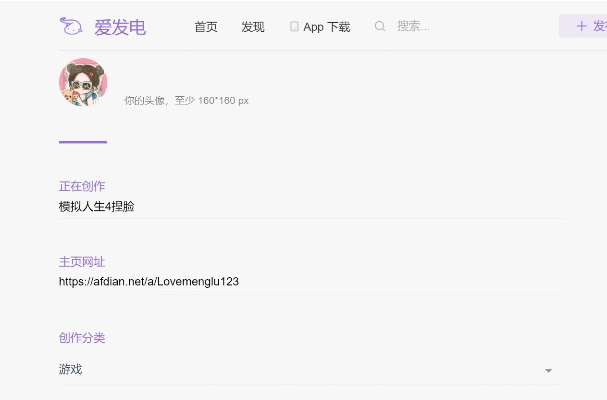Click the 创作分类 category label
The image size is (607, 400).
(x=82, y=338)
